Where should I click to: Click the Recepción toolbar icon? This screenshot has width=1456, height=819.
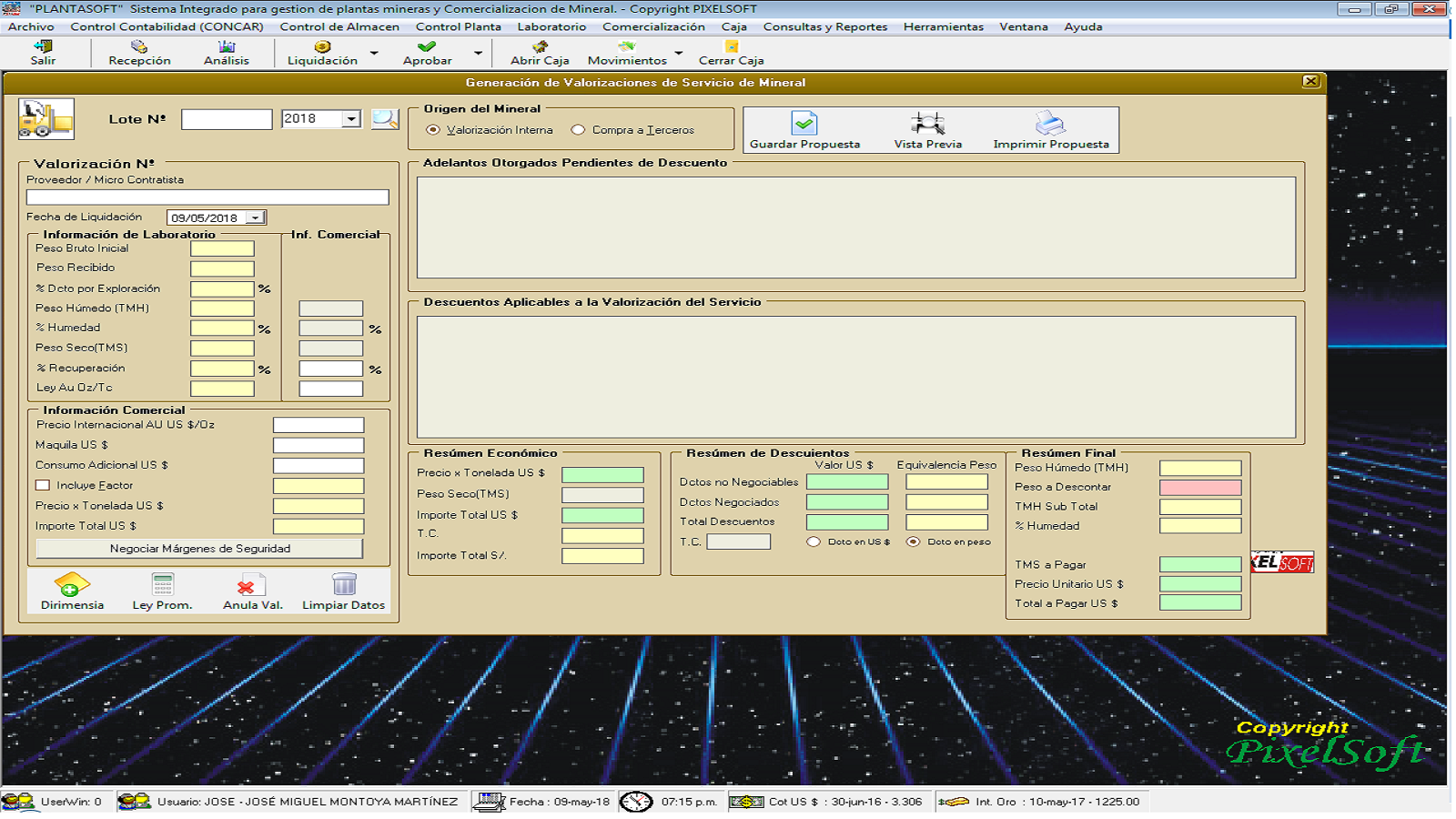coord(139,47)
